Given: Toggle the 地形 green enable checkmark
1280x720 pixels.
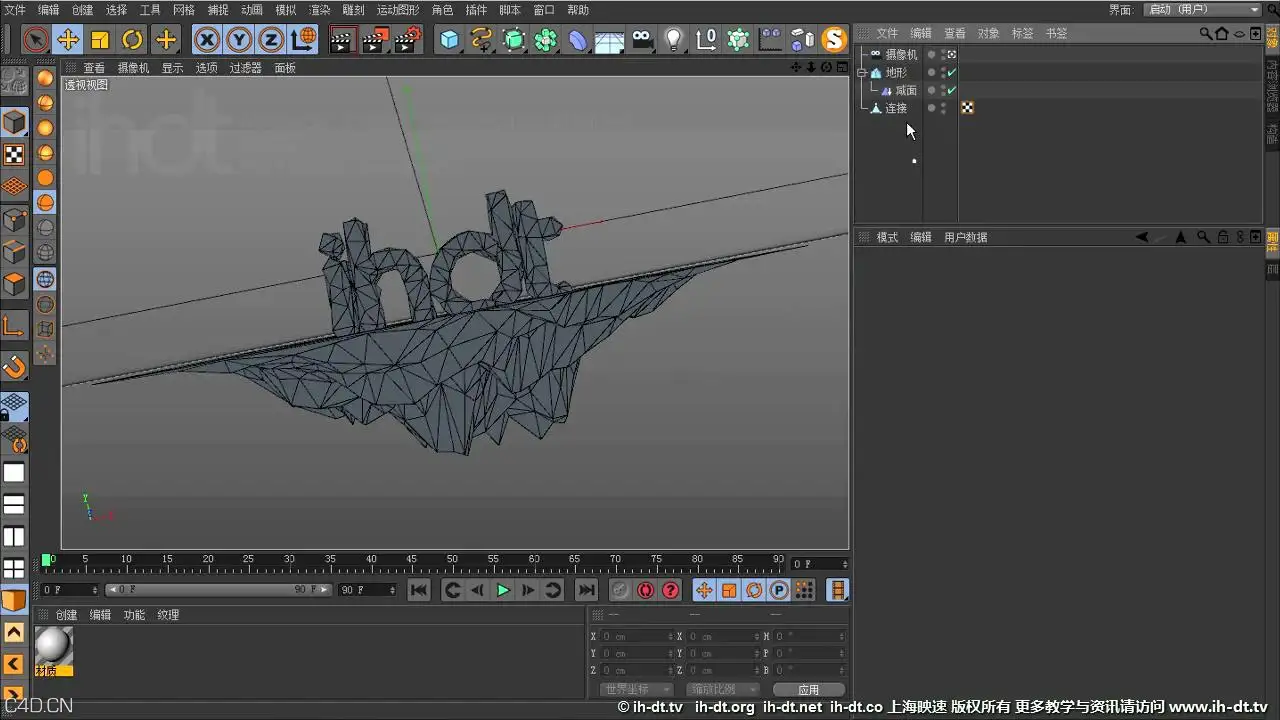Looking at the screenshot, I should pyautogui.click(x=952, y=73).
